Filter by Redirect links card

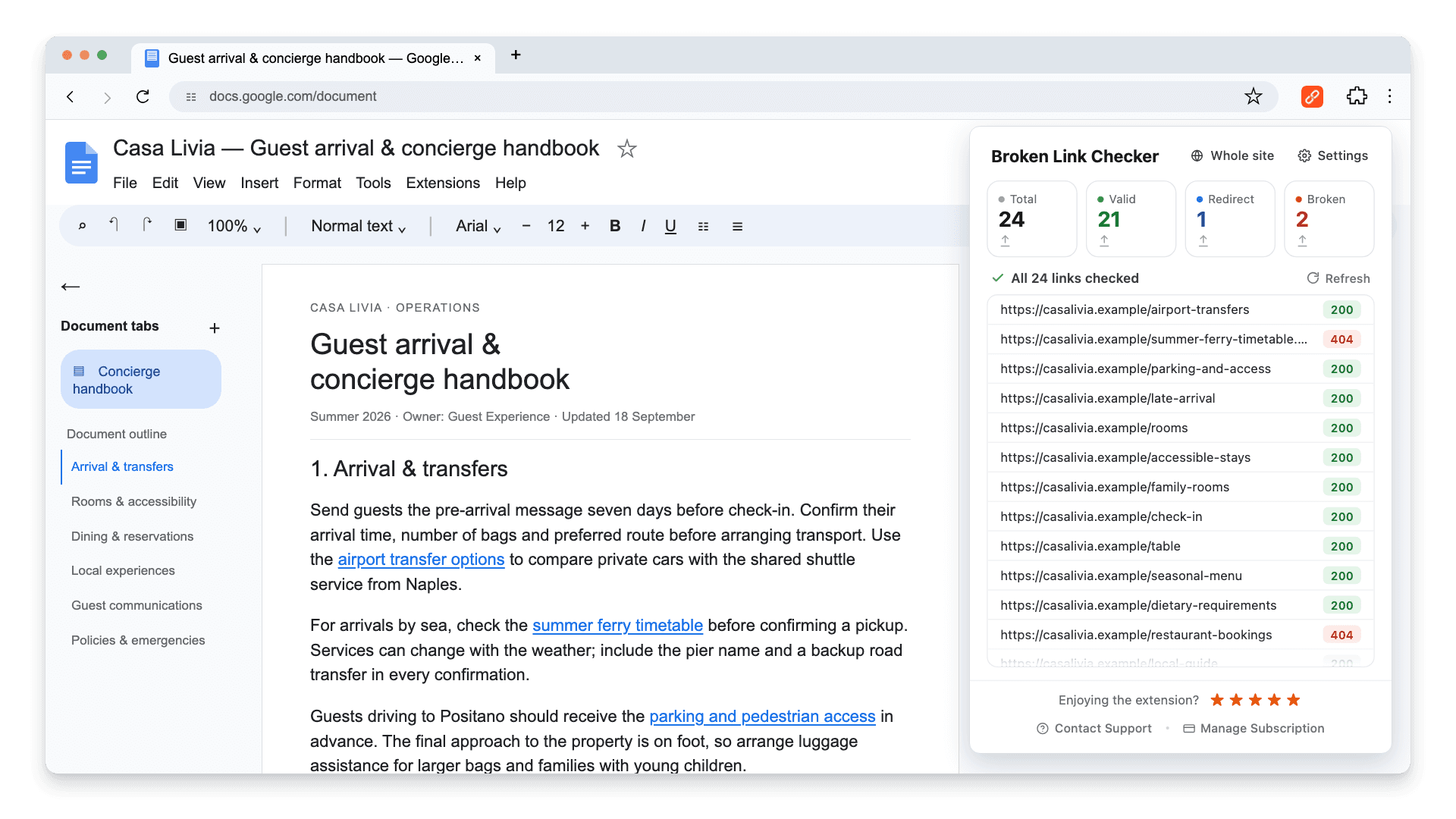1230,218
